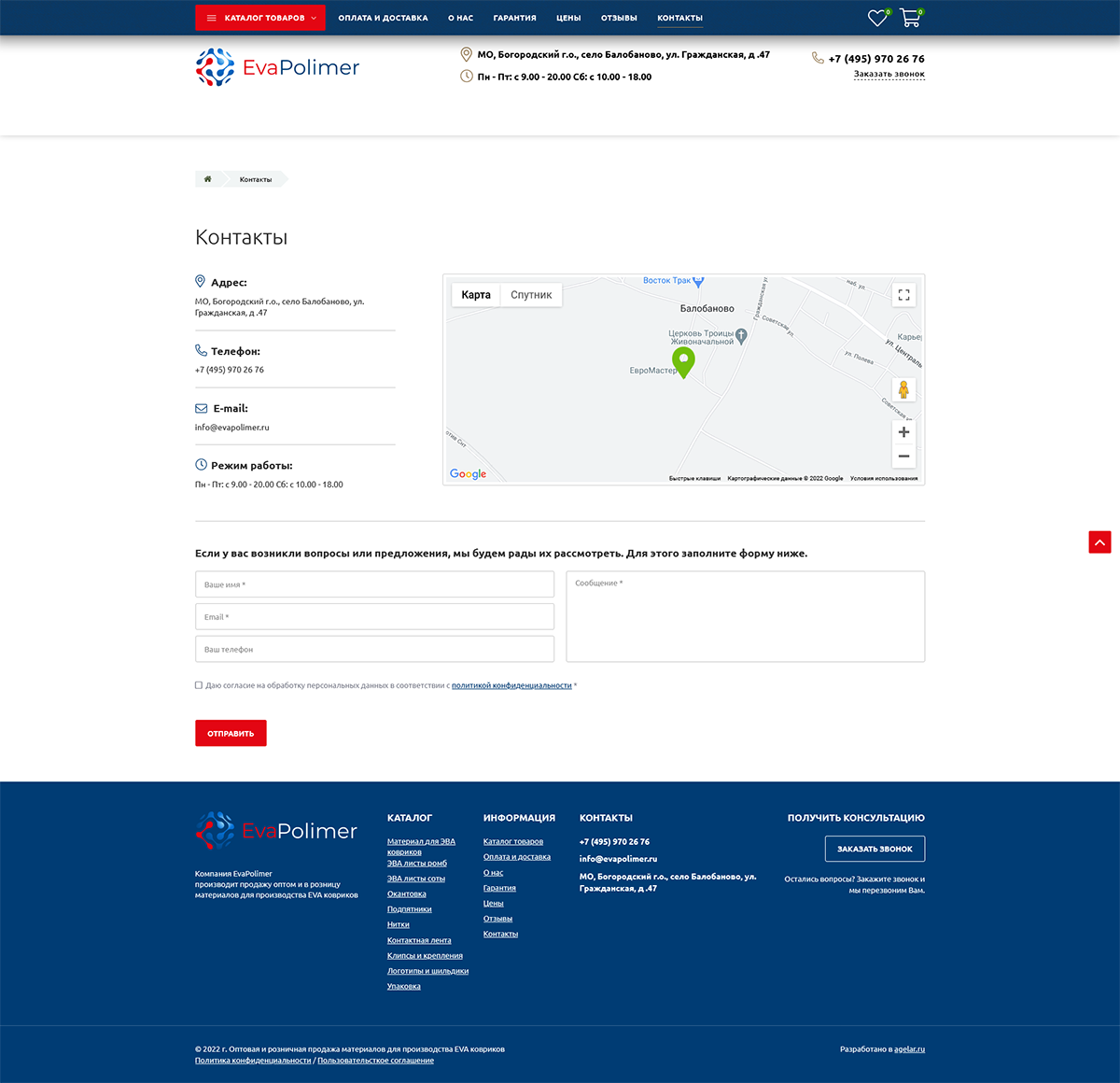Click the Восток Трак pin on the map
Image resolution: width=1120 pixels, height=1083 pixels.
tap(698, 280)
